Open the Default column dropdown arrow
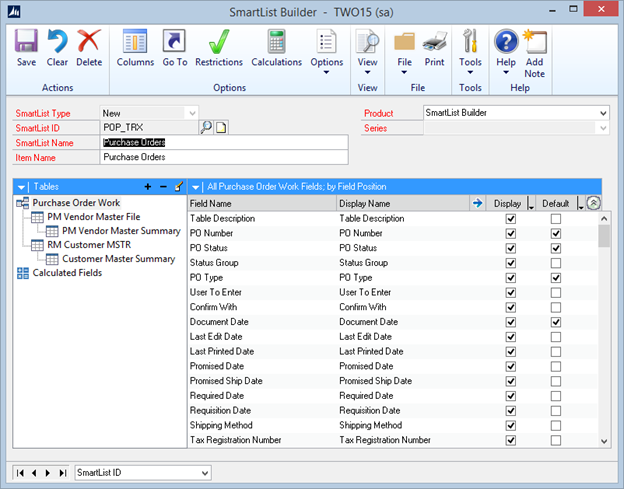 click(580, 204)
